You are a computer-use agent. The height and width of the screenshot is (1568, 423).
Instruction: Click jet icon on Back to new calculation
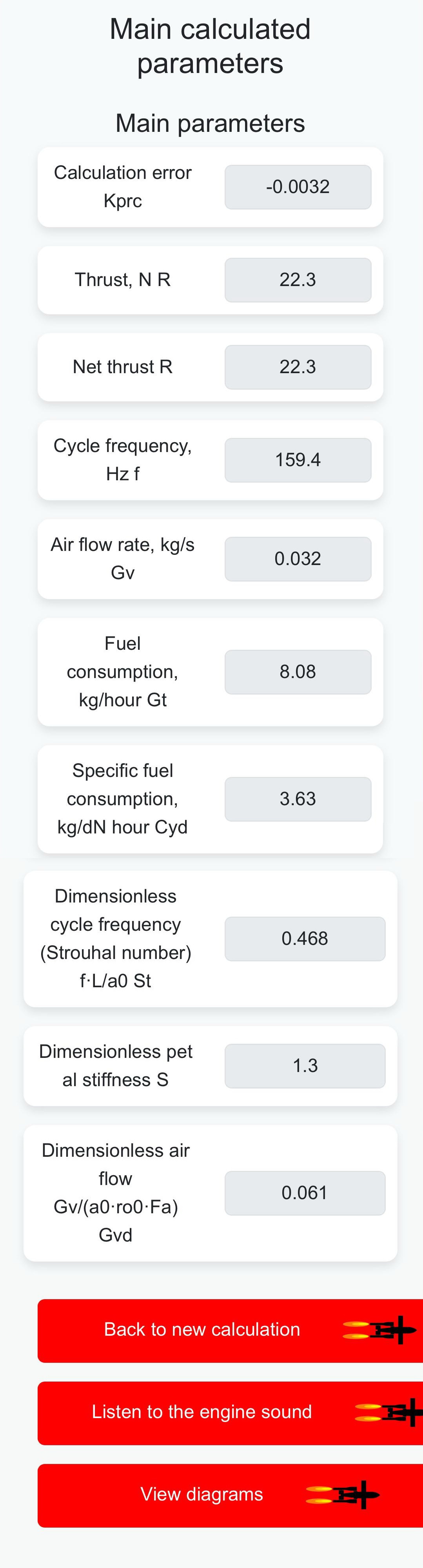[380, 1329]
